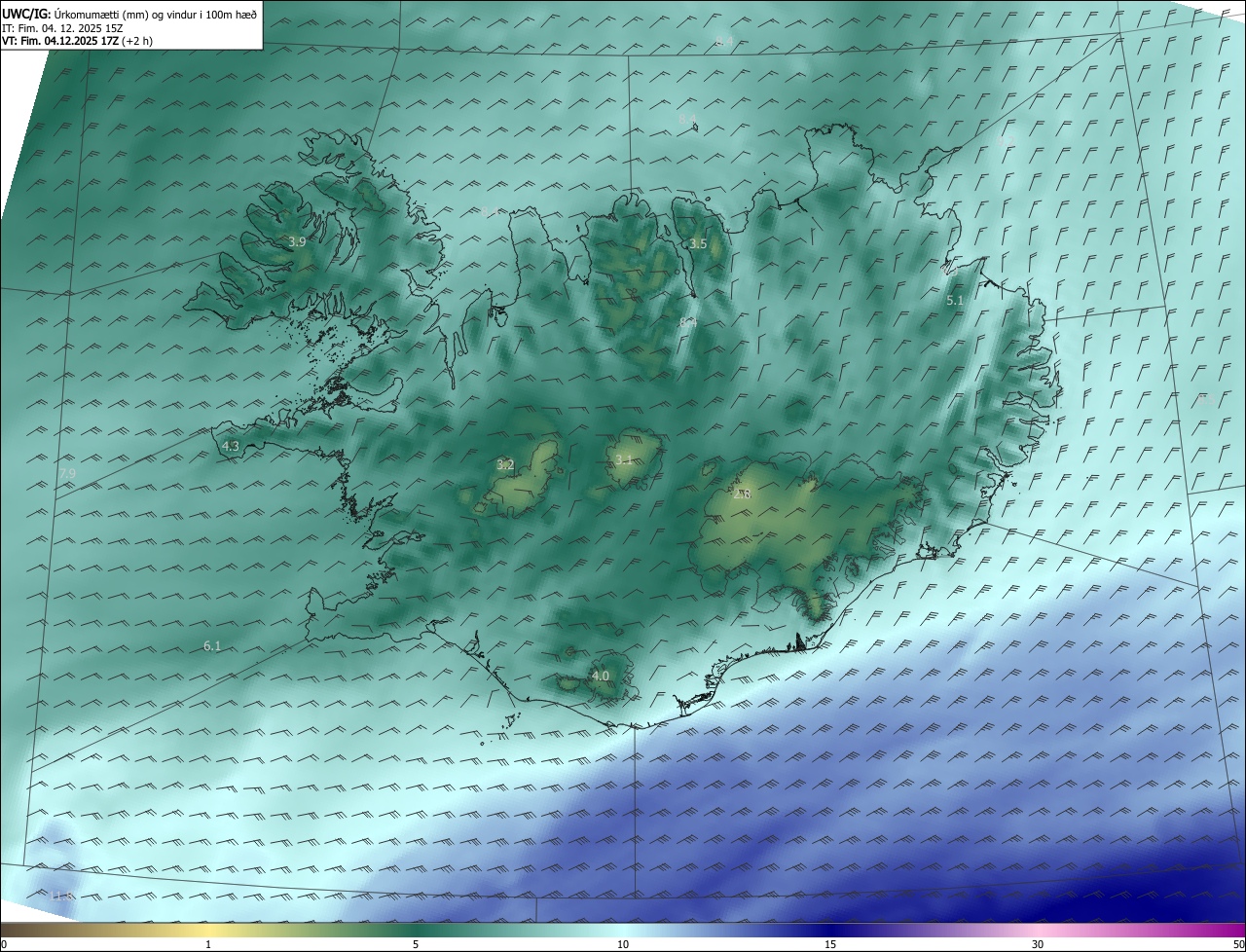Viewport: 1246px width, 952px height.
Task: Click the colour scale tick label 15
Action: (830, 944)
